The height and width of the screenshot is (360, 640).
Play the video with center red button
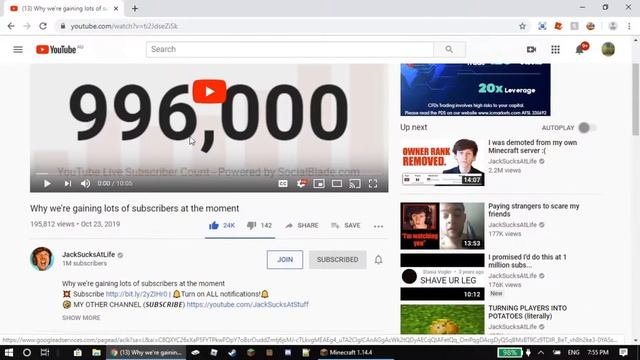(209, 91)
